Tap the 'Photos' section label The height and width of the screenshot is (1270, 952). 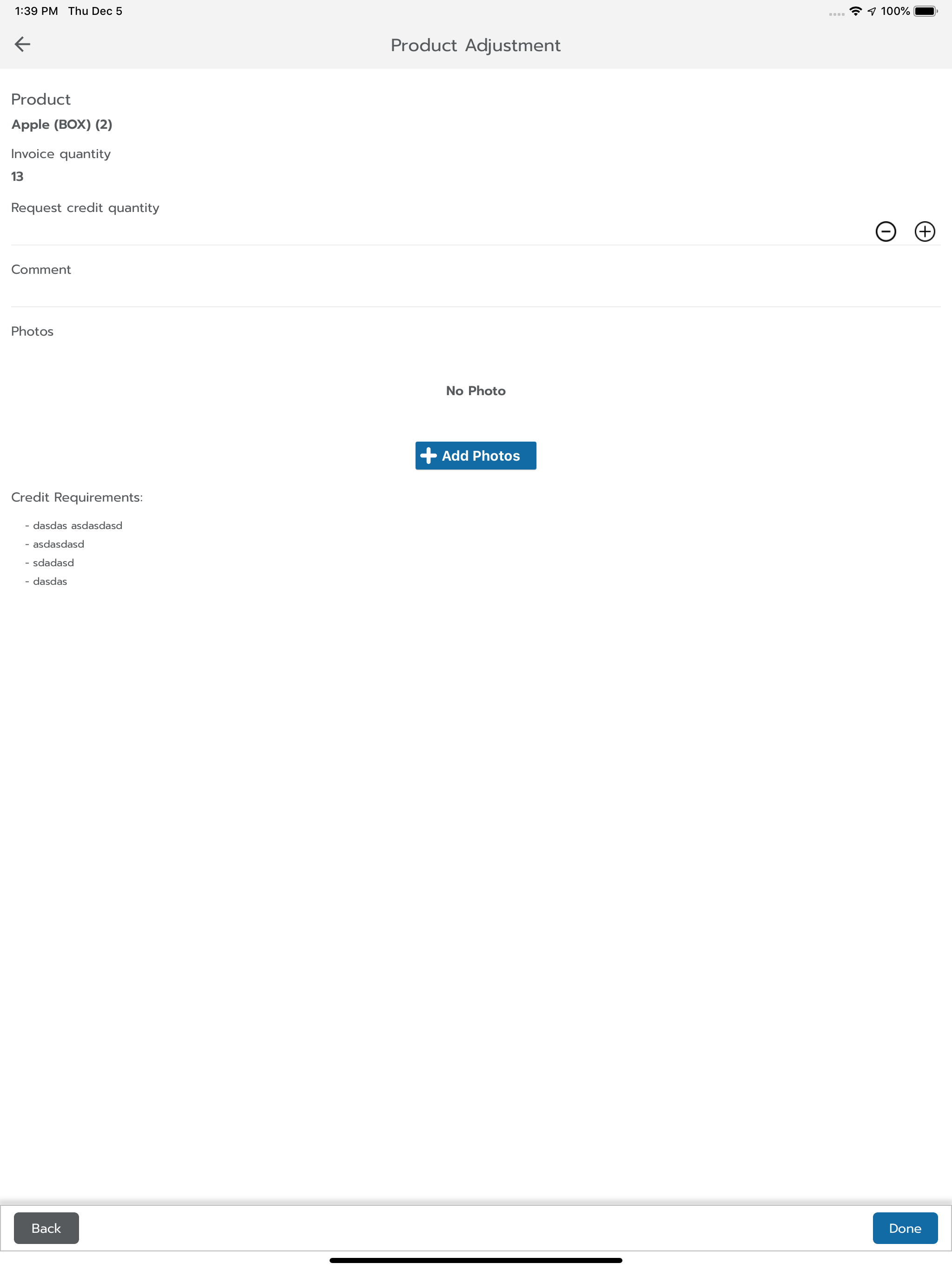coord(32,331)
